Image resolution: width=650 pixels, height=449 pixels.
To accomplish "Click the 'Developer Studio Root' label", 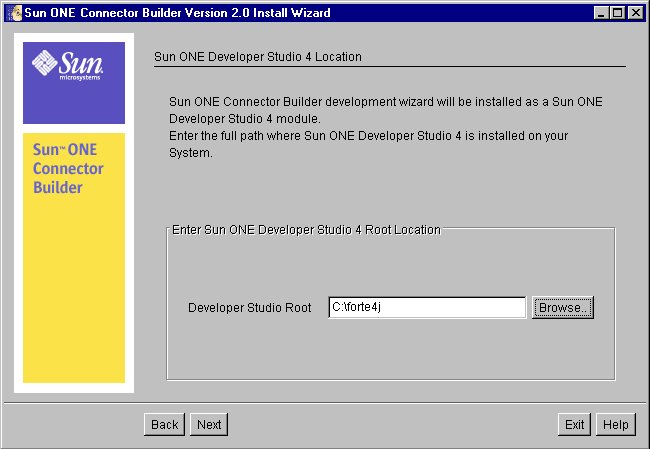I will [250, 308].
